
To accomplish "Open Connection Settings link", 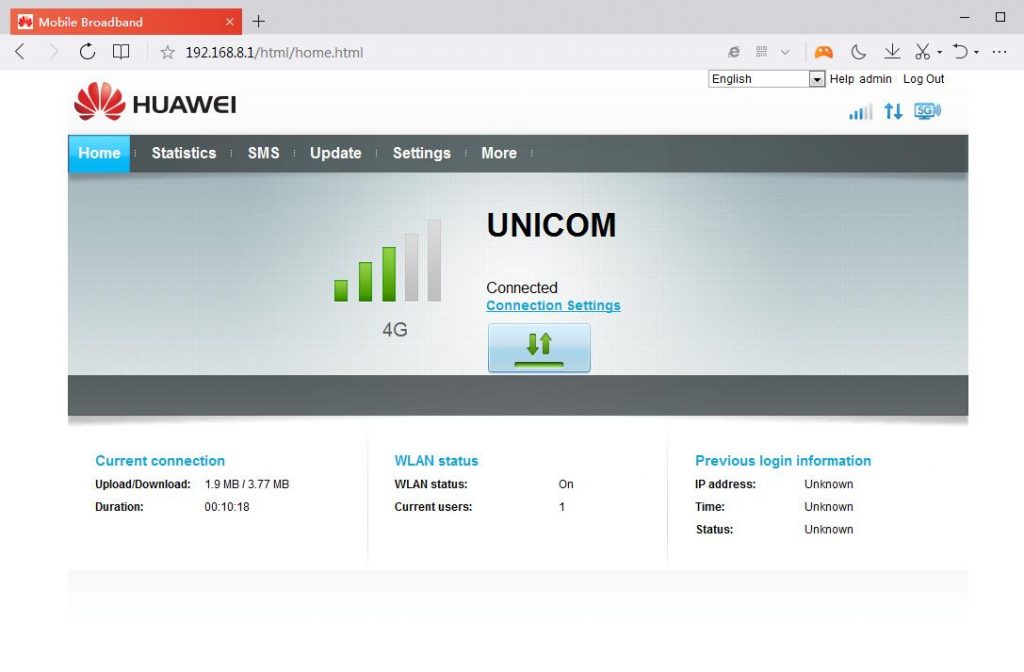I will (x=553, y=305).
